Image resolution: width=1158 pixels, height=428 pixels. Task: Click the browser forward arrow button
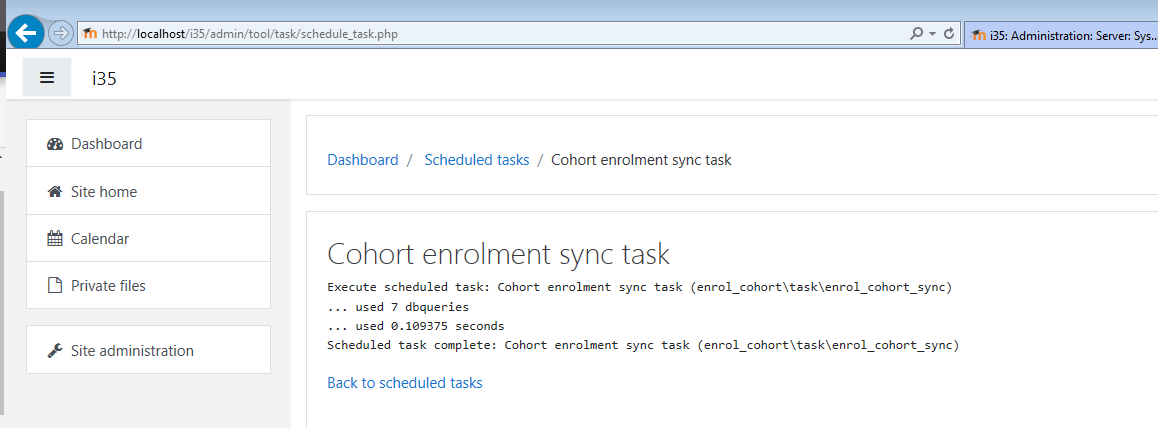click(61, 33)
